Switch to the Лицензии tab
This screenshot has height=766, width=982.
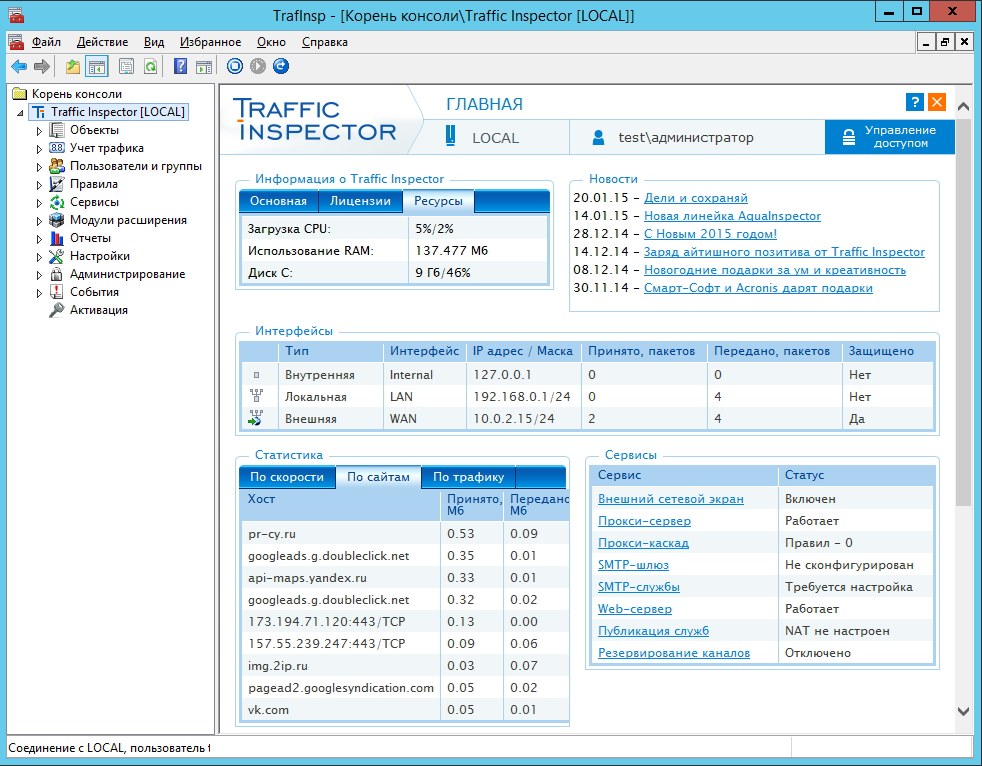click(x=360, y=201)
